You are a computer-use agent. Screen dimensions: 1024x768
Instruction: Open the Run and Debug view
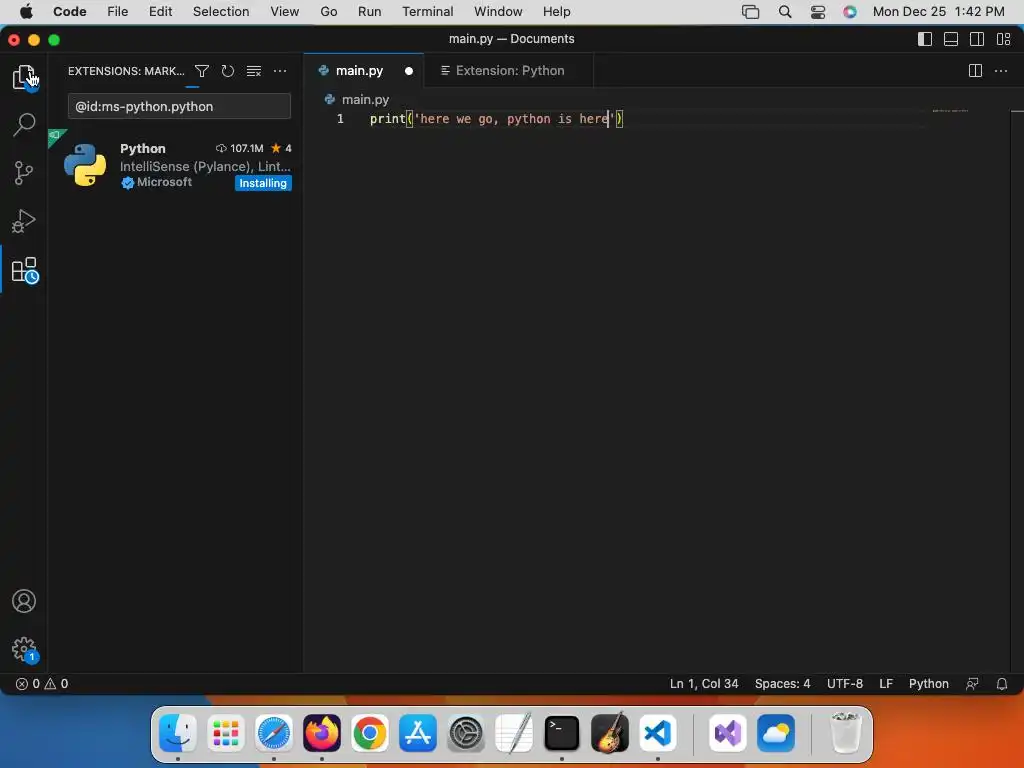pos(24,221)
